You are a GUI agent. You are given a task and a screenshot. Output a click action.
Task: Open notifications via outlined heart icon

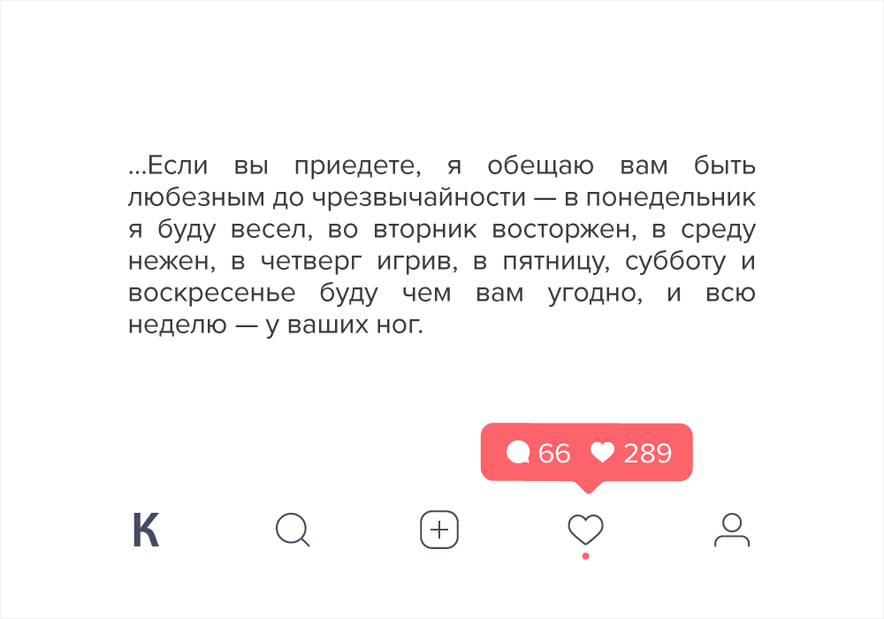pos(585,529)
